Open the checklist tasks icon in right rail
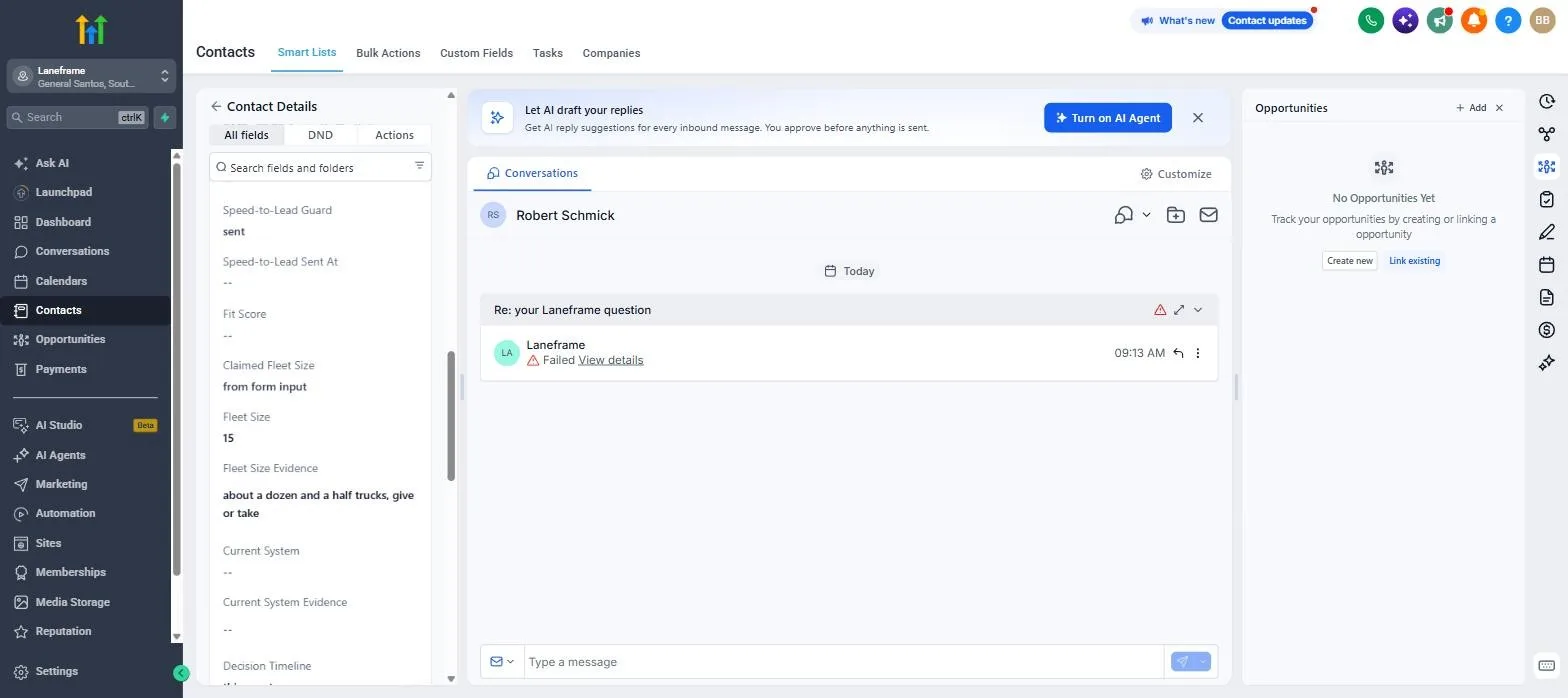The width and height of the screenshot is (1568, 698). tap(1547, 199)
